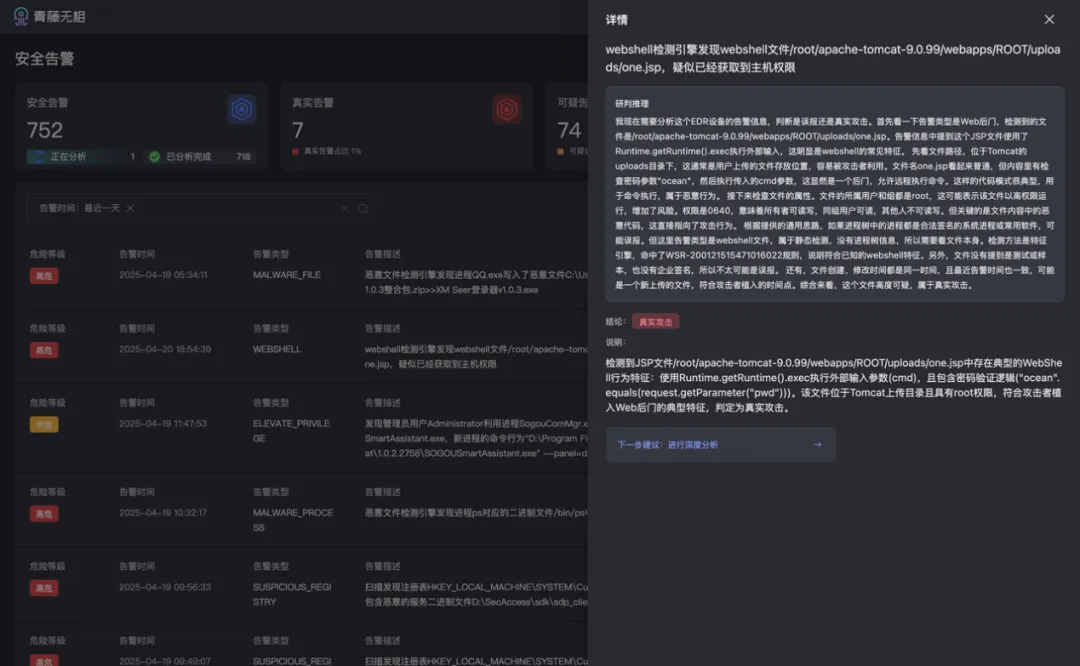The image size is (1080, 666).
Task: Click the 真实攻击 conclusion tag
Action: tap(655, 322)
